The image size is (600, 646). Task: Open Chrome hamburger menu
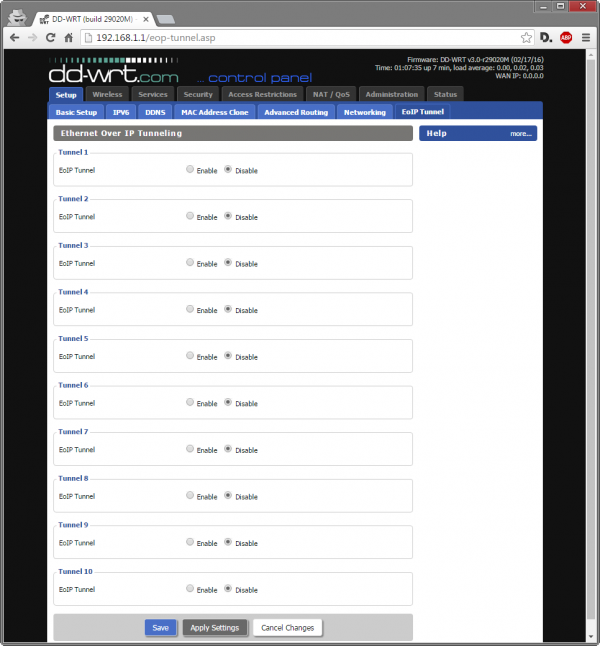pyautogui.click(x=586, y=37)
